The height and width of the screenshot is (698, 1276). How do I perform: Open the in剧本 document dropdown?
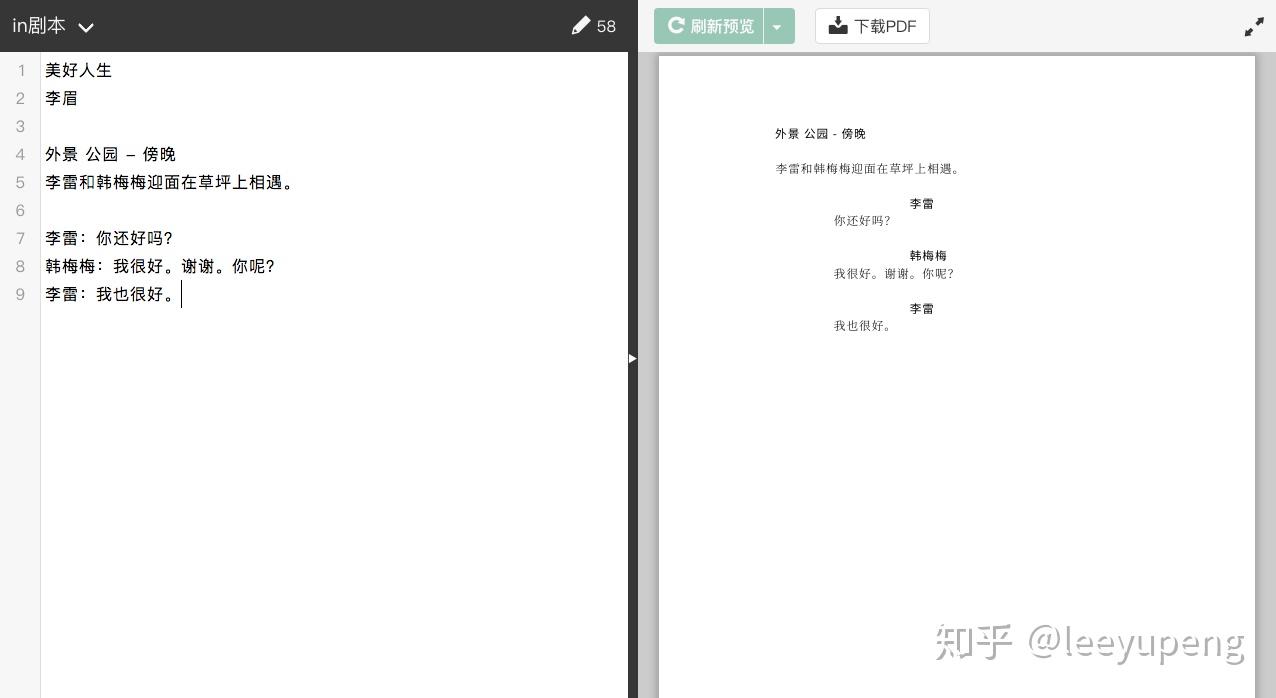(53, 26)
